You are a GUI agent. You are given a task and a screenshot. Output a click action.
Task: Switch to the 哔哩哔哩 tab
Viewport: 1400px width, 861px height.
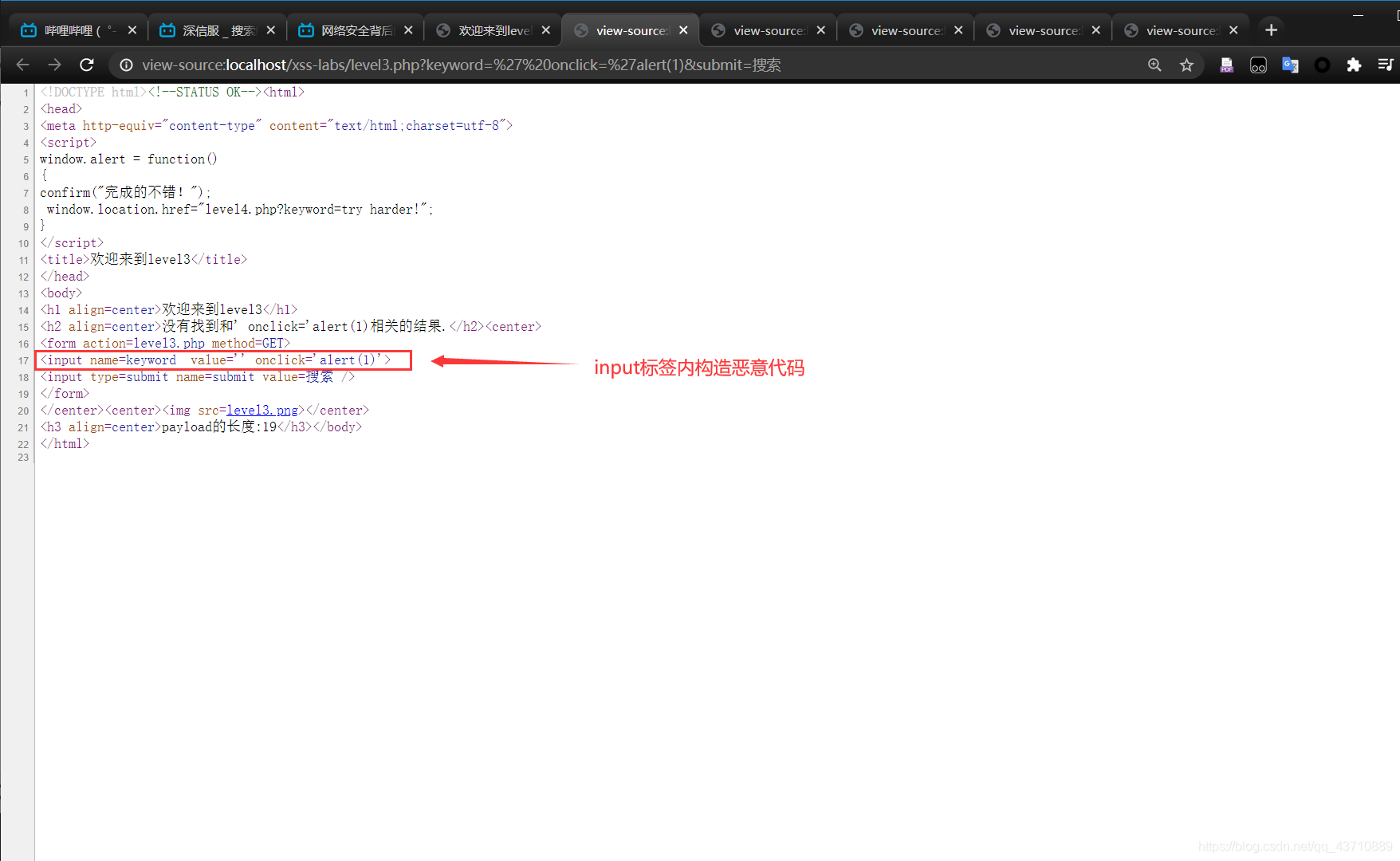click(x=79, y=30)
